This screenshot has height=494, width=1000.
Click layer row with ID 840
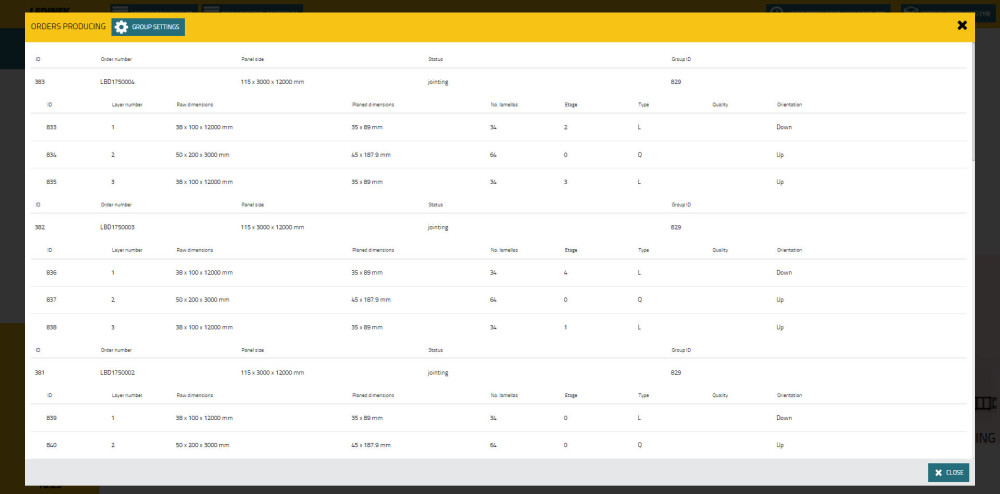click(51, 445)
